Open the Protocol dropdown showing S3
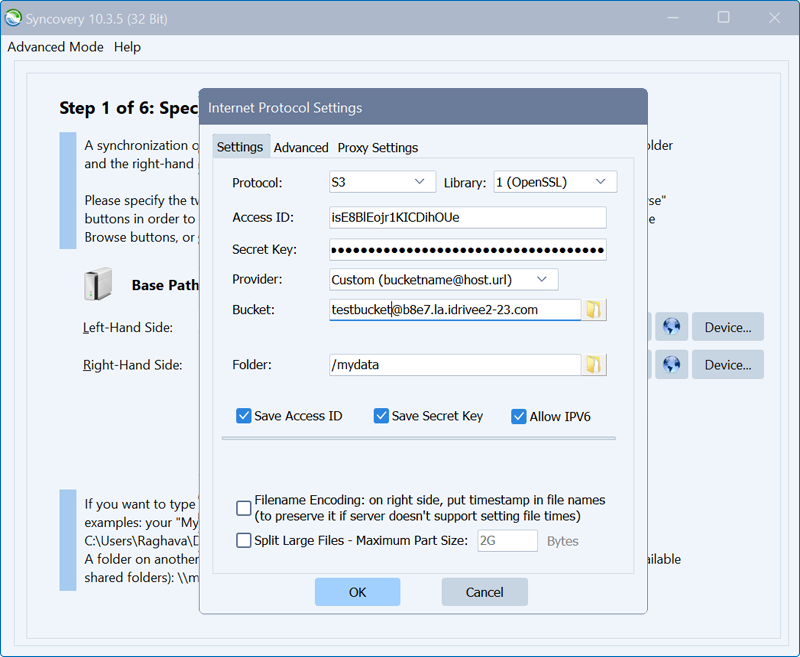 [x=383, y=182]
